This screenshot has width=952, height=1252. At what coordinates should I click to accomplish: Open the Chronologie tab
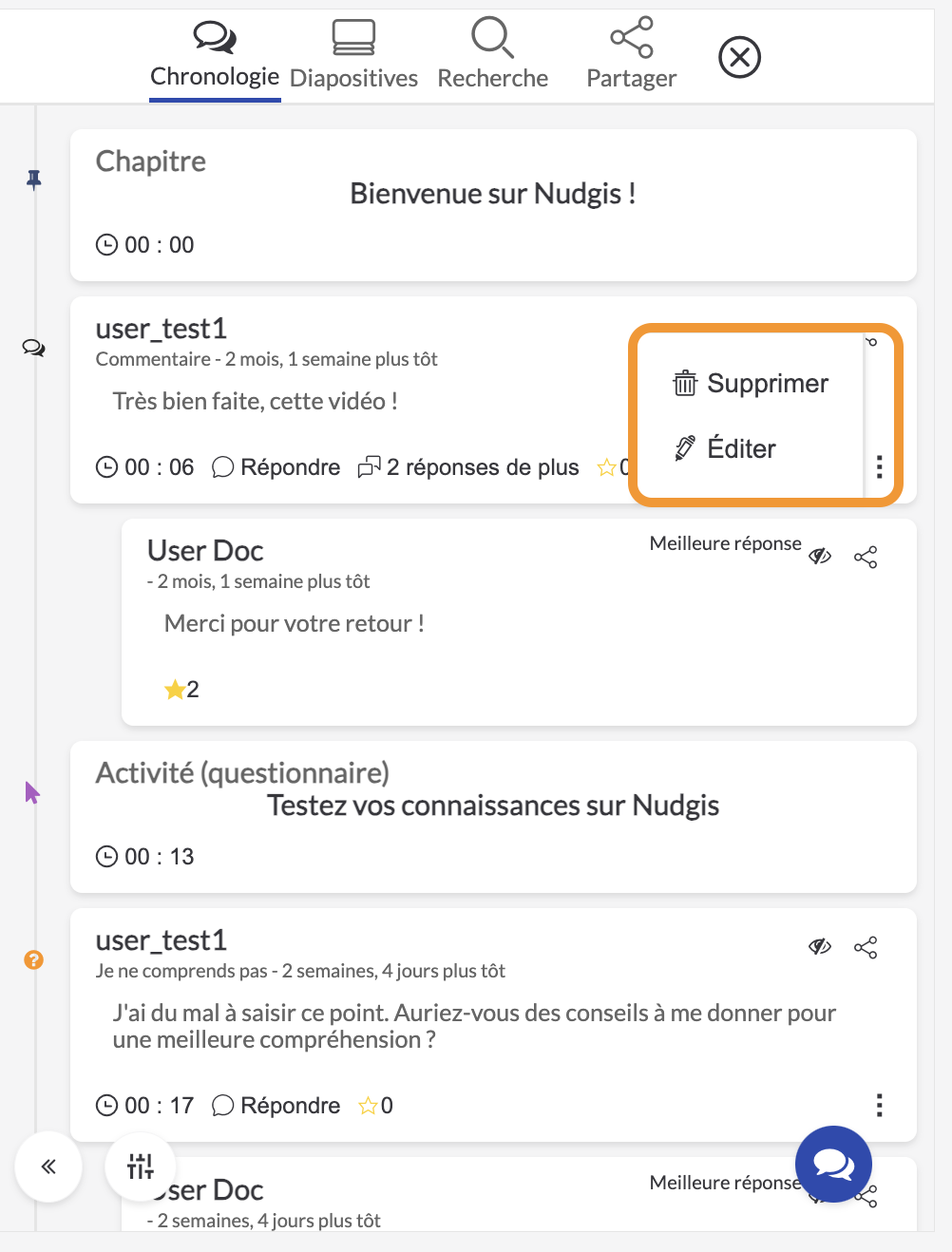(x=215, y=55)
